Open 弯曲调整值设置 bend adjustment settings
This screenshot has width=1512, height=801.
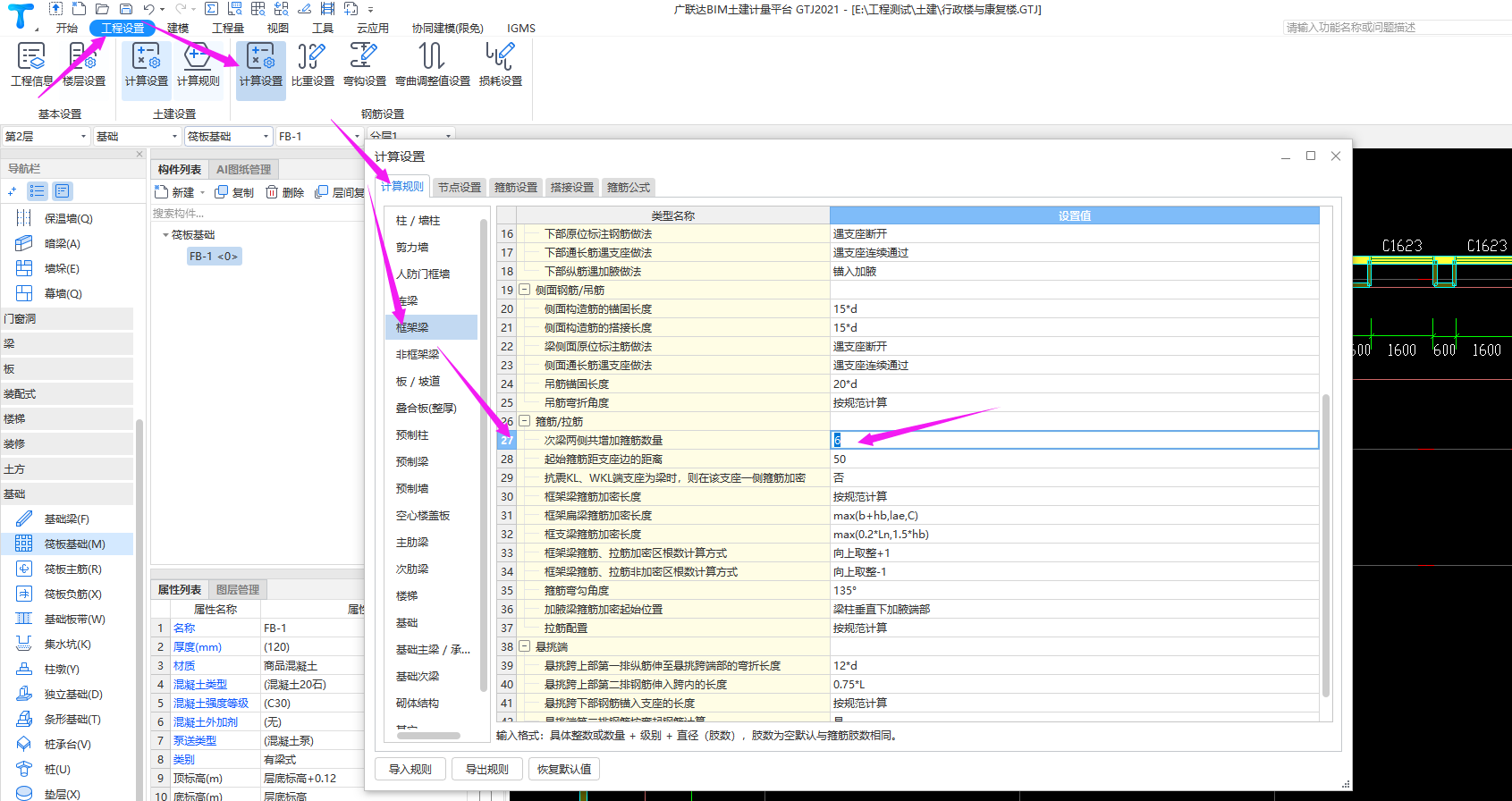[x=432, y=64]
